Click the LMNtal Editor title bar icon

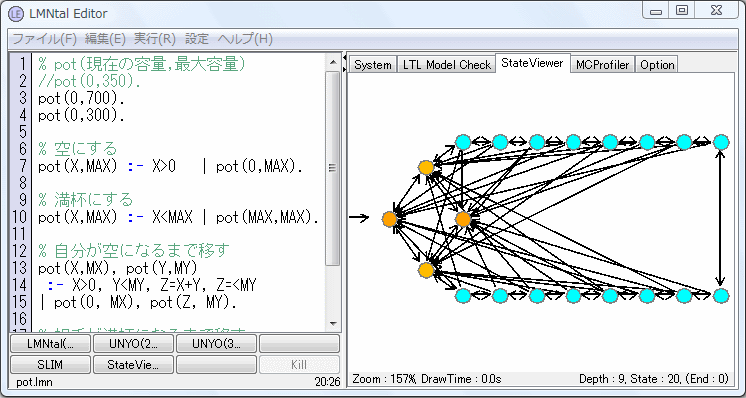pos(16,14)
